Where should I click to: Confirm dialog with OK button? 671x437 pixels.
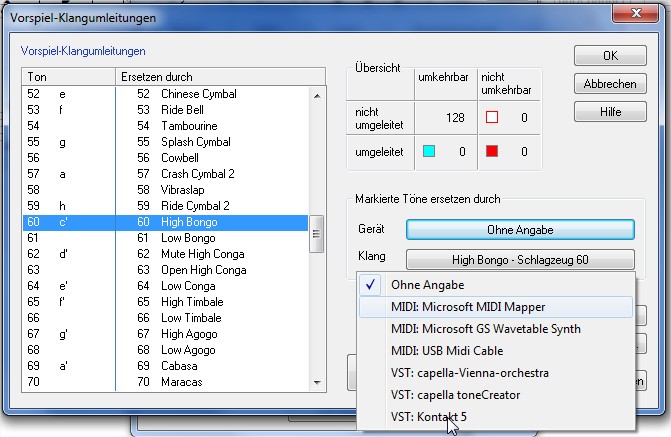click(x=609, y=56)
